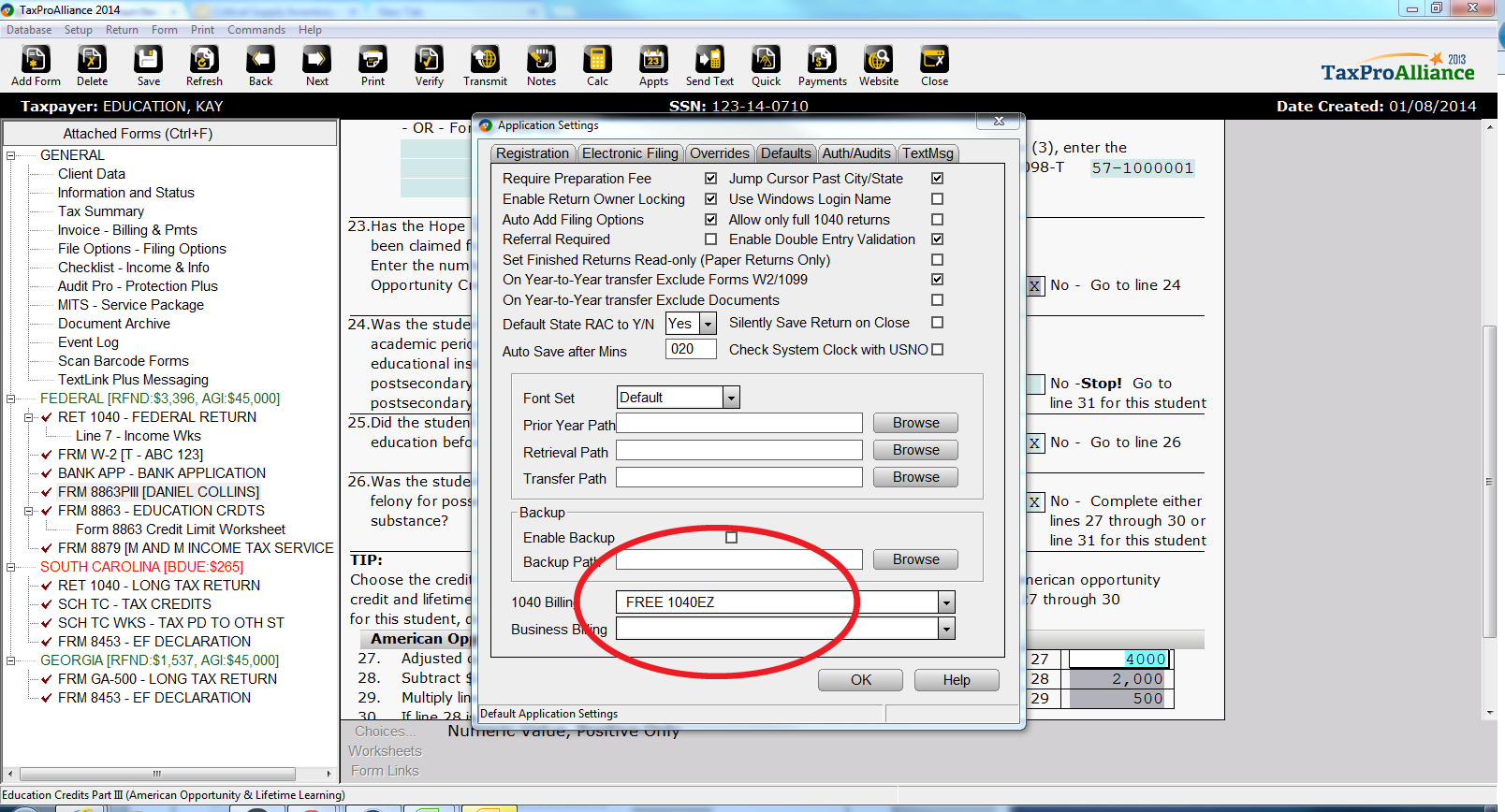This screenshot has width=1505, height=812.
Task: Toggle Enable Double Entry Validation checkbox
Action: [937, 239]
